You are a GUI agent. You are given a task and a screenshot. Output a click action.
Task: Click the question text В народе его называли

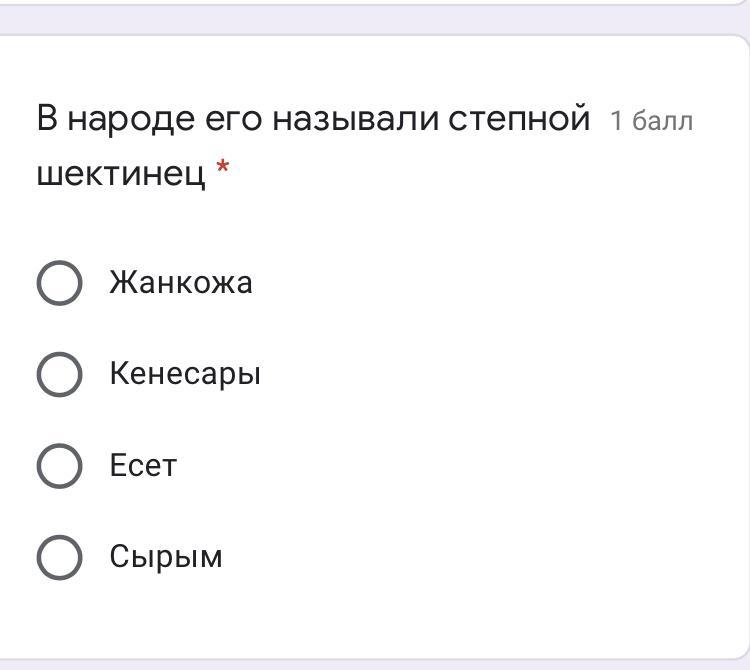point(238,118)
